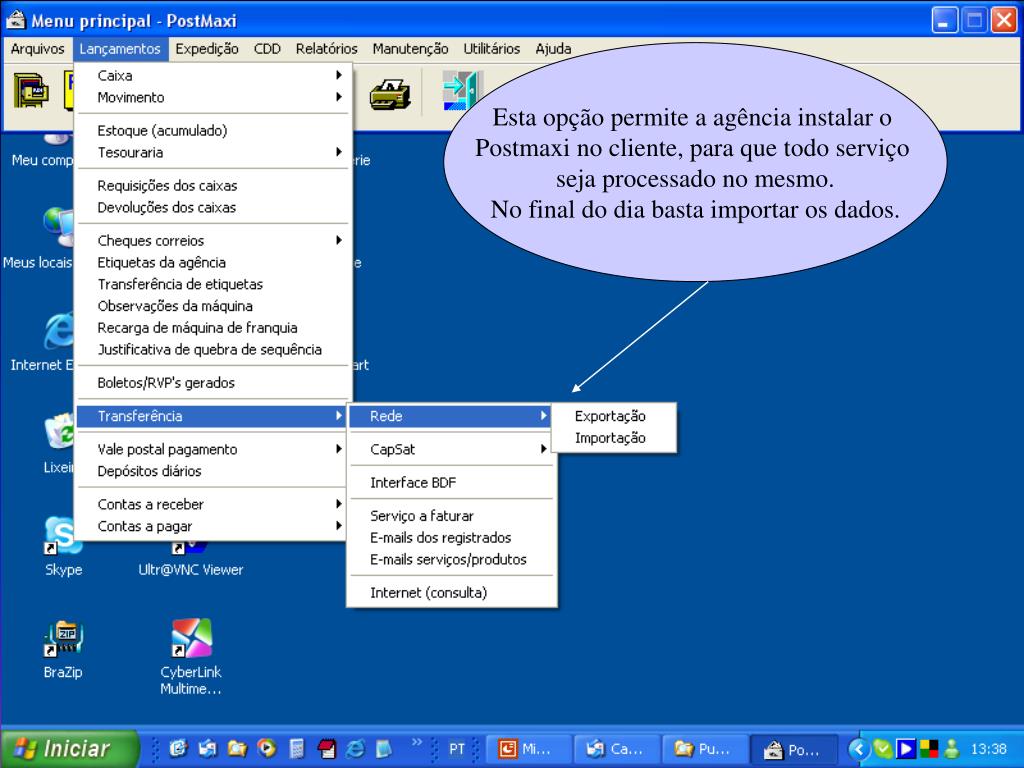This screenshot has width=1024, height=768.
Task: Choose Importação from Rede submenu
Action: [613, 438]
